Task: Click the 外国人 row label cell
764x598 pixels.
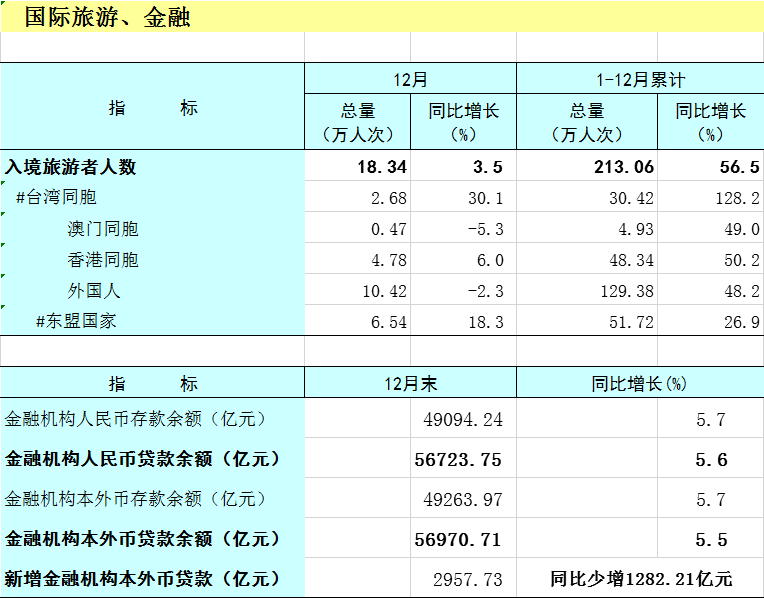Action: point(94,291)
